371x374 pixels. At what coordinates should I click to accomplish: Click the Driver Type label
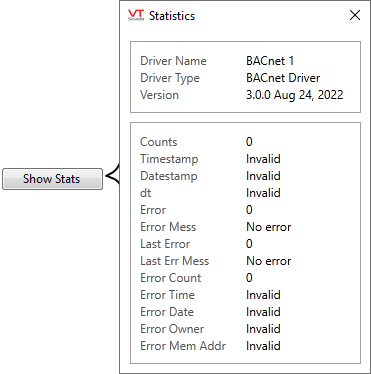pyautogui.click(x=170, y=78)
